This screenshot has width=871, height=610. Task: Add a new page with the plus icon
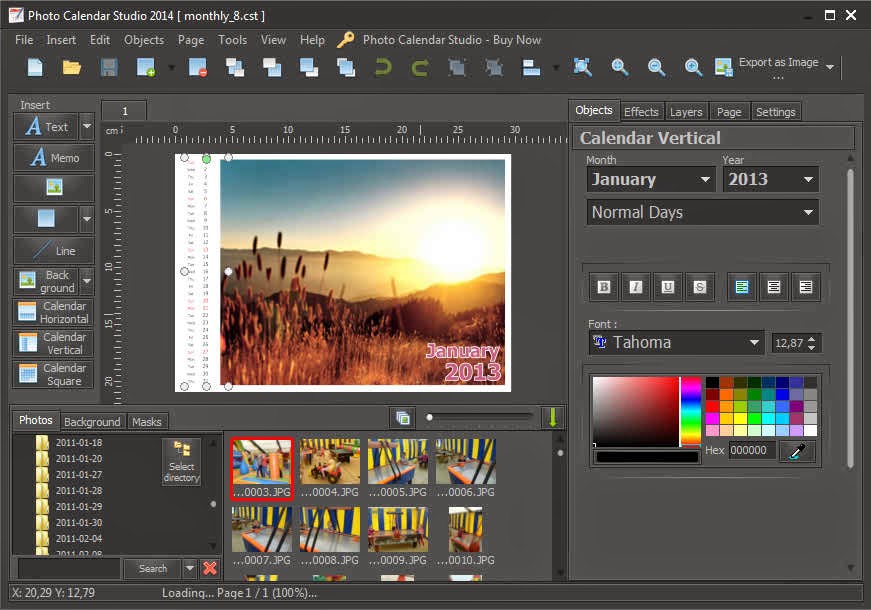pyautogui.click(x=146, y=67)
